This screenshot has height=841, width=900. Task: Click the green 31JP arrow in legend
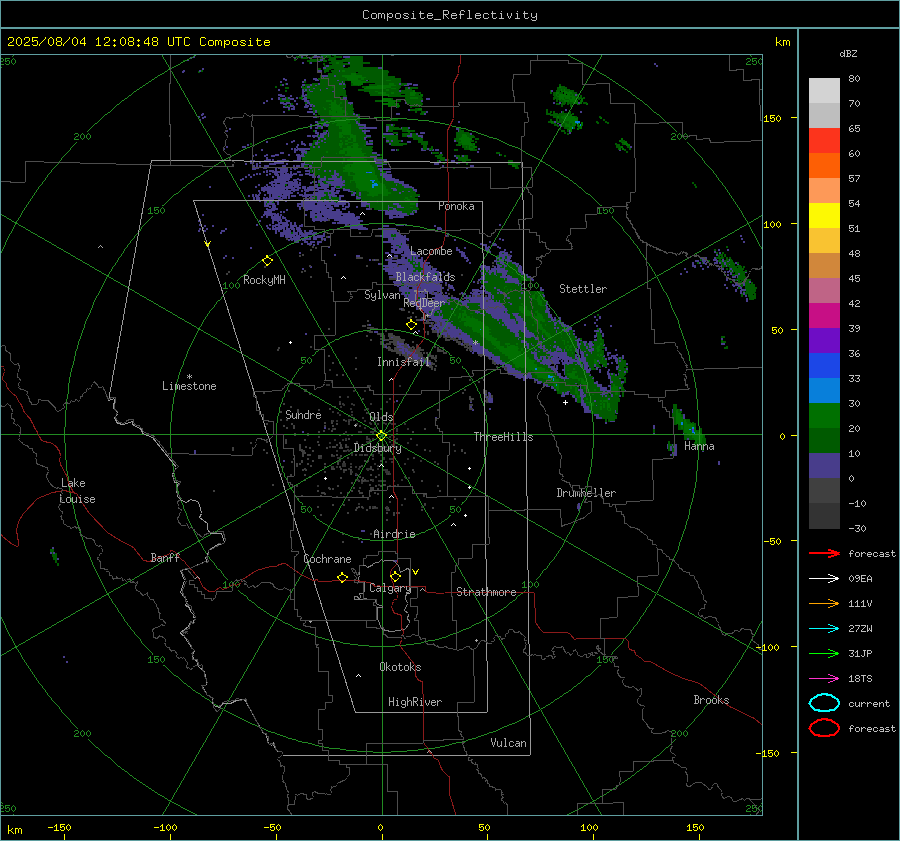click(x=824, y=653)
